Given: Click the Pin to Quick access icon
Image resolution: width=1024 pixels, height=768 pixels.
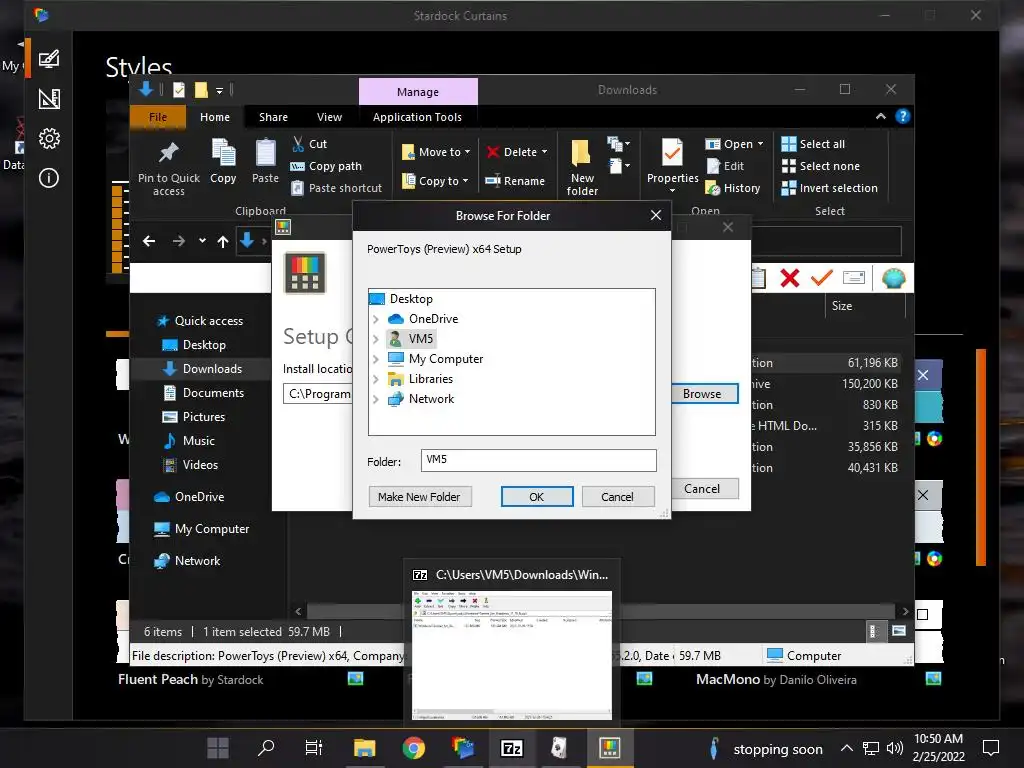Looking at the screenshot, I should [168, 152].
